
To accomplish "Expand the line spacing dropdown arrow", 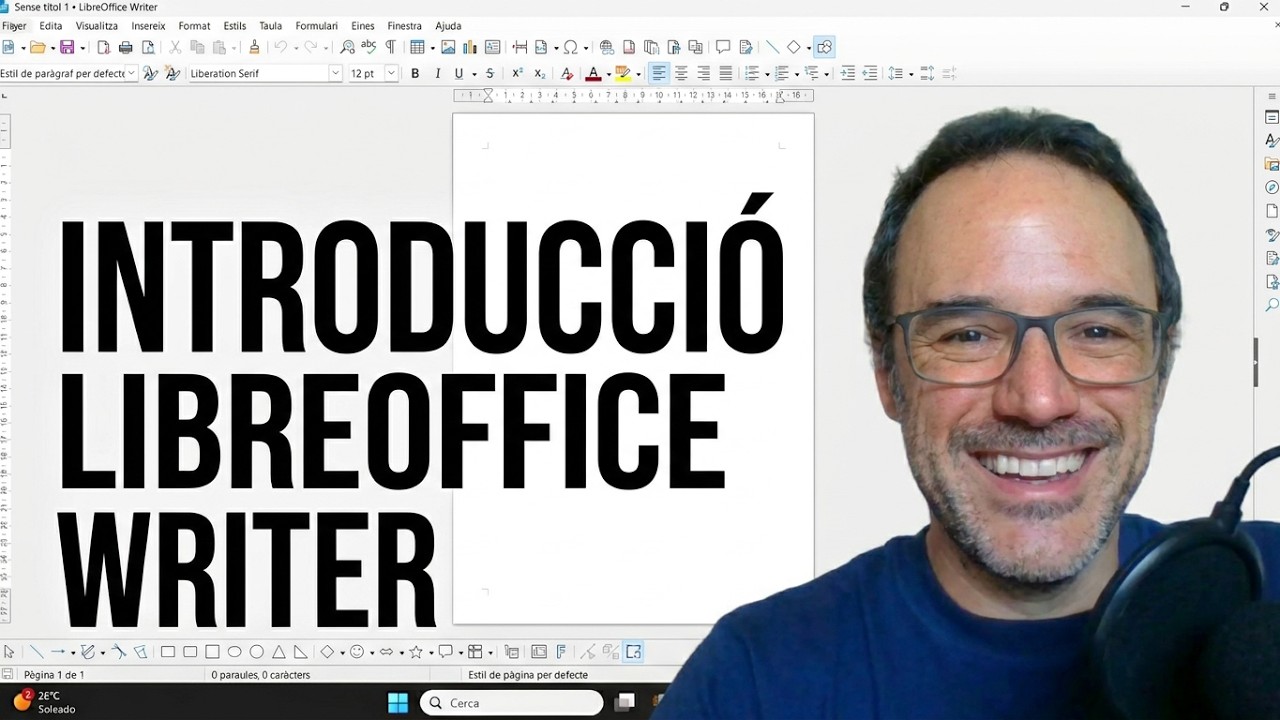I will tap(911, 74).
